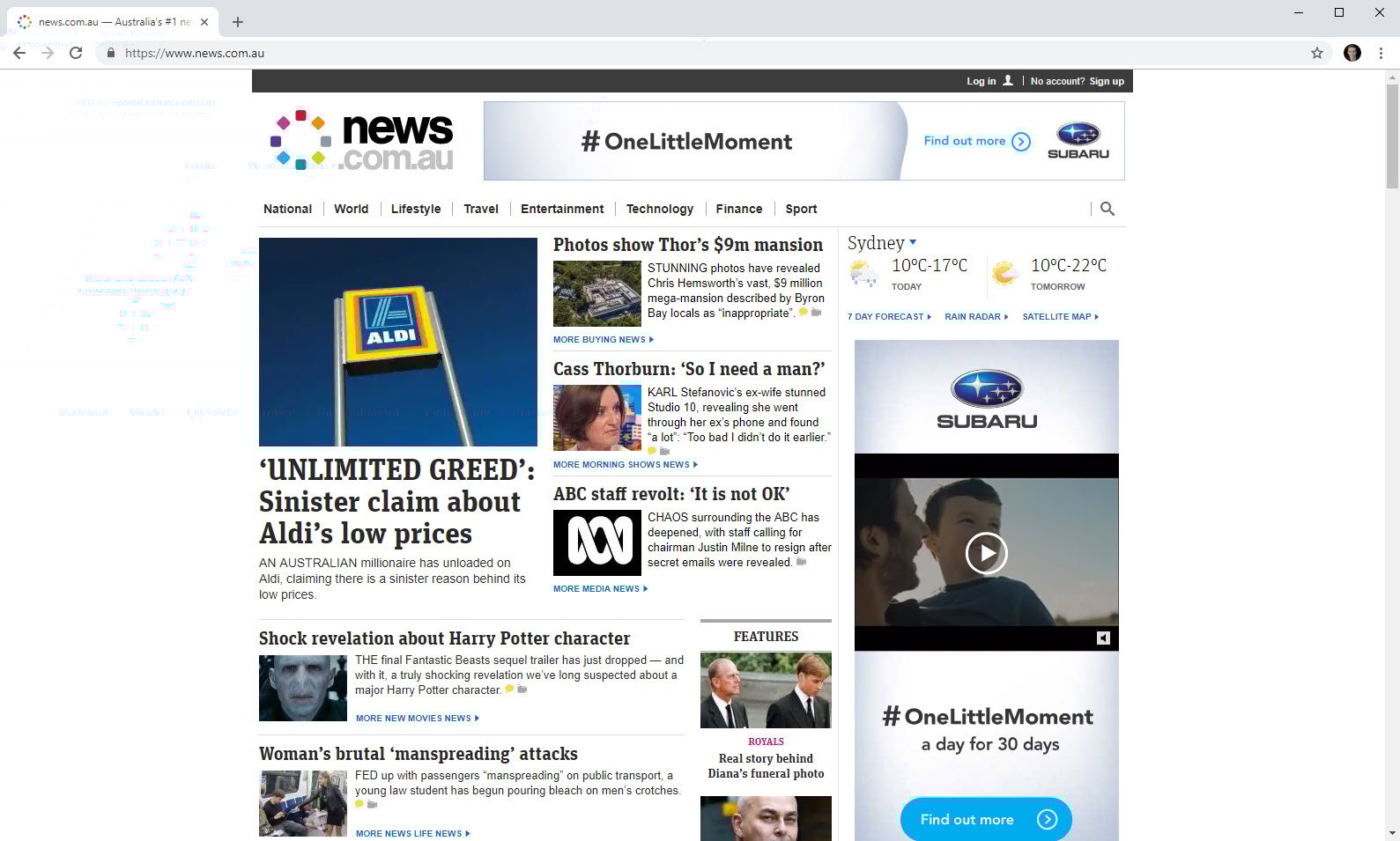The height and width of the screenshot is (841, 1400).
Task: Open the National menu
Action: pos(287,209)
